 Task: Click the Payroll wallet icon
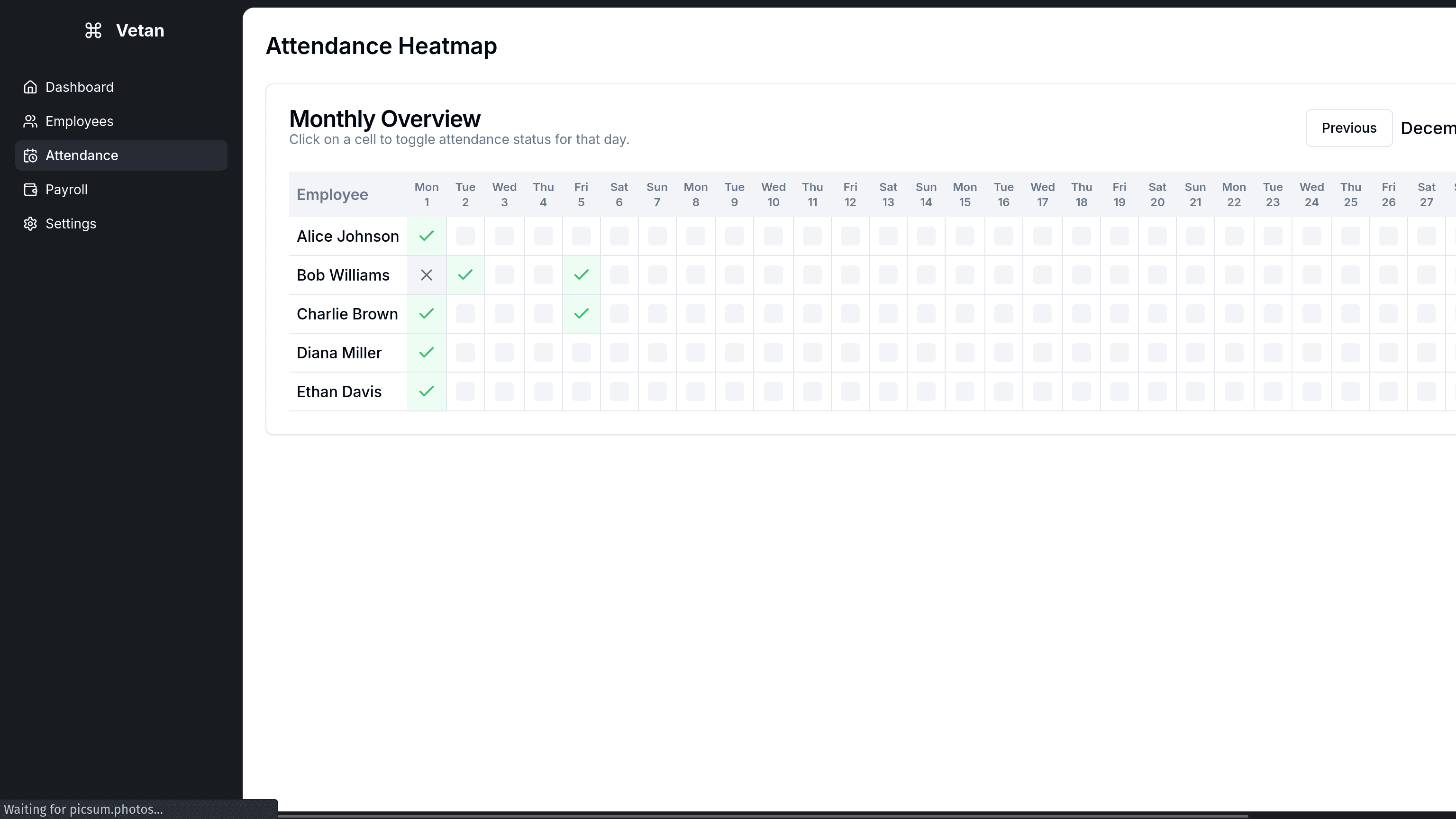pos(30,190)
